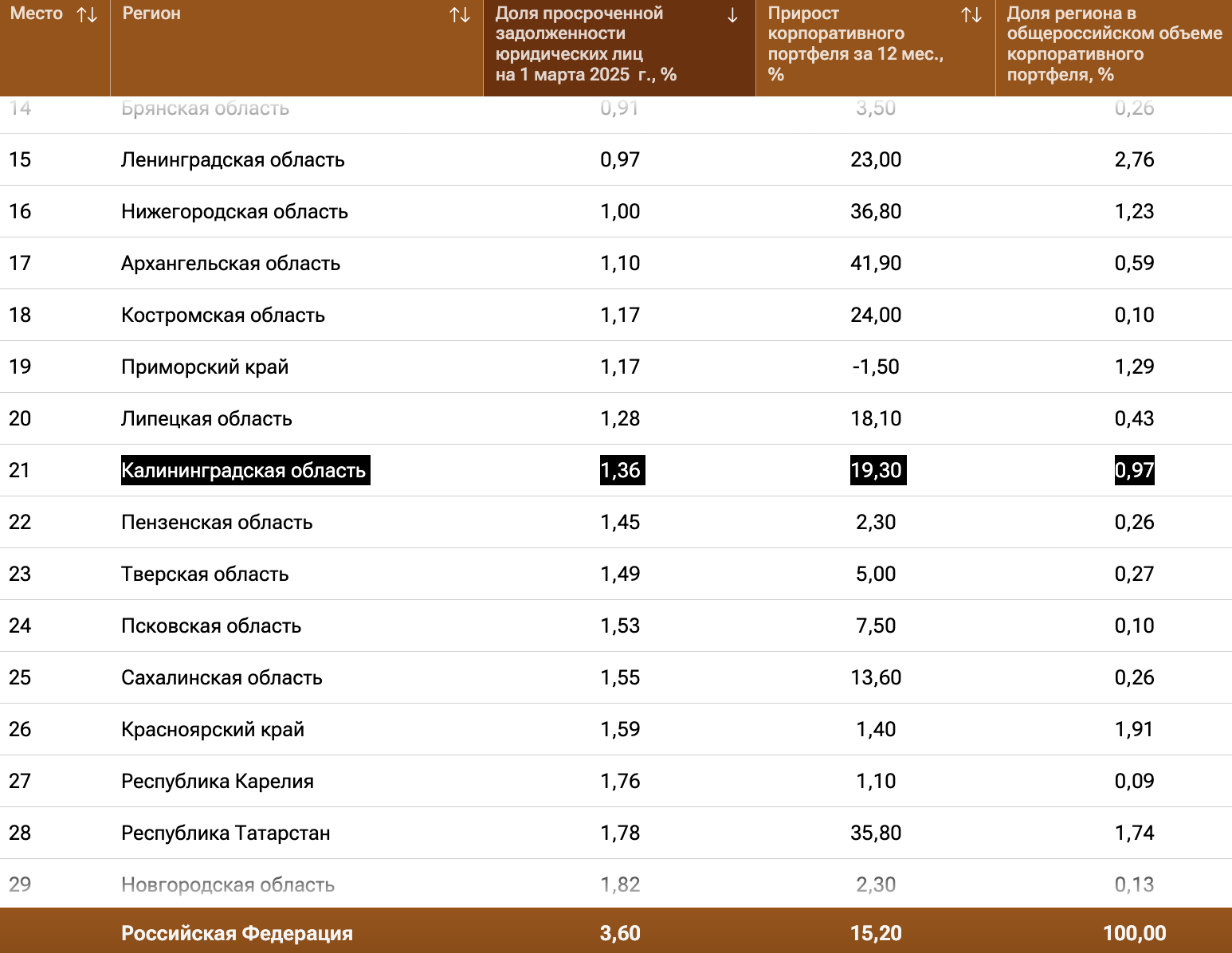The width and height of the screenshot is (1232, 953).
Task: Select row Республика Татарстан
Action: pyautogui.click(x=616, y=833)
